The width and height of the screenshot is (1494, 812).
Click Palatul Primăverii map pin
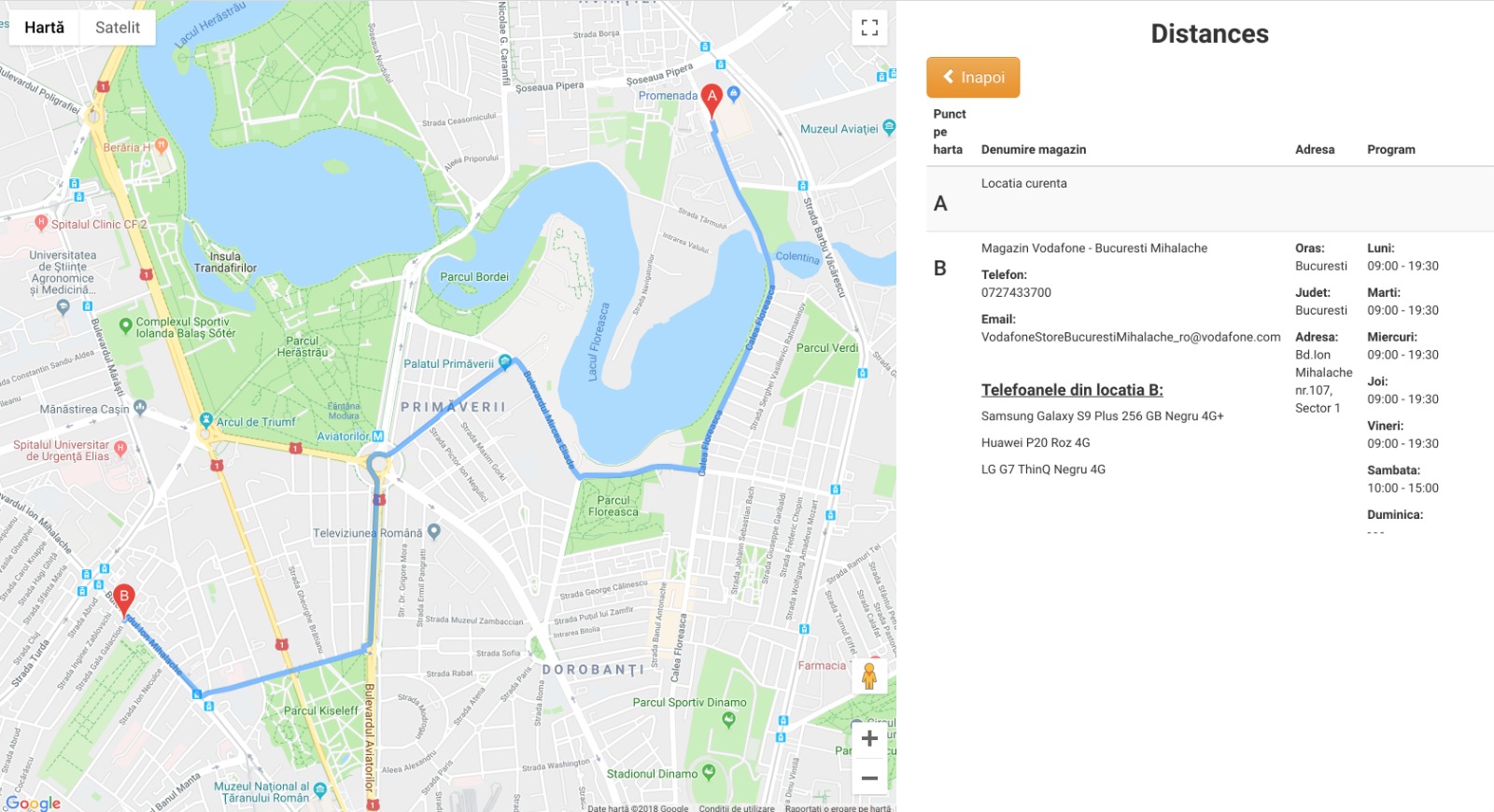pyautogui.click(x=505, y=361)
